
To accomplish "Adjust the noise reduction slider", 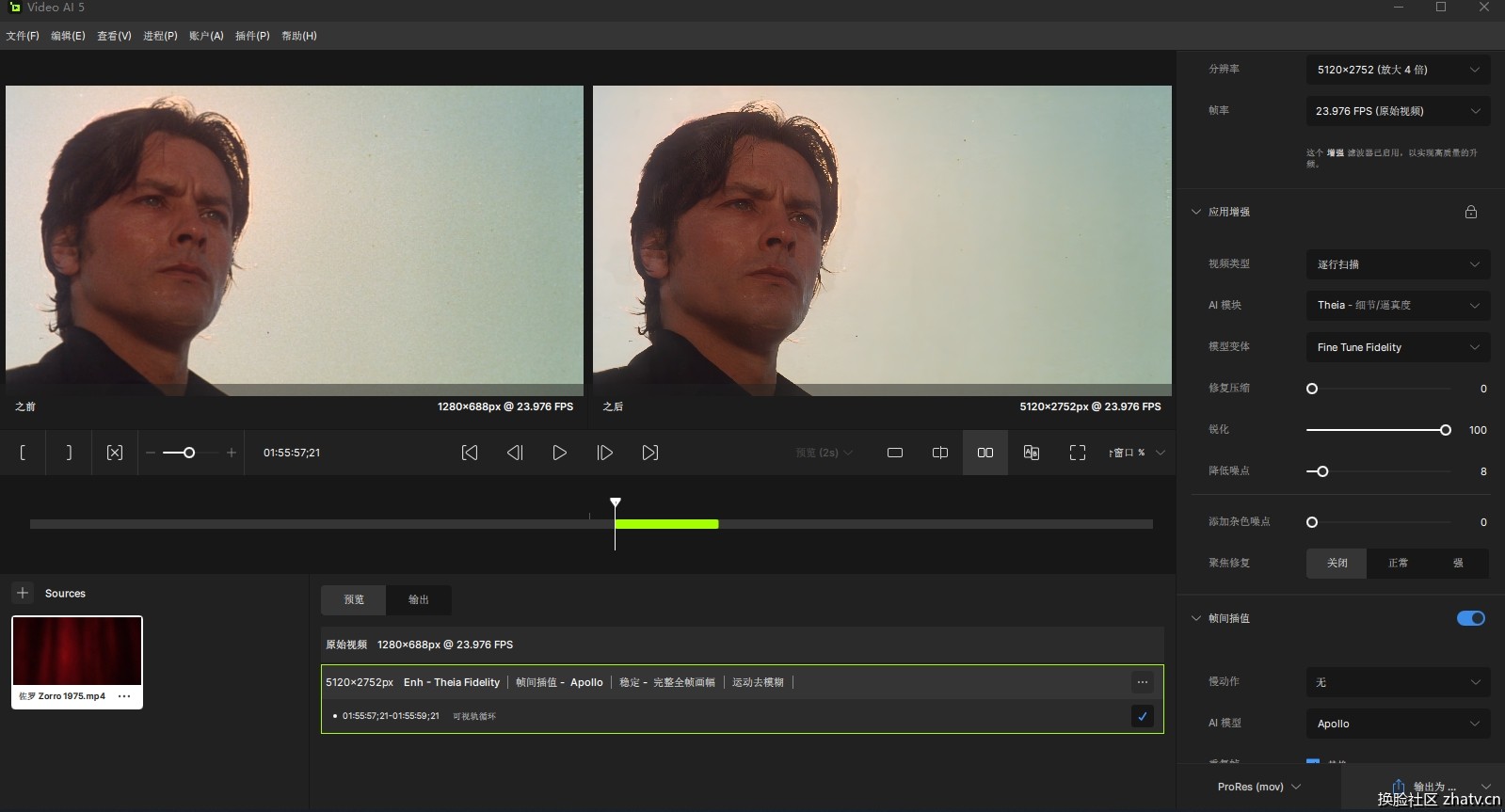I will (x=1322, y=471).
